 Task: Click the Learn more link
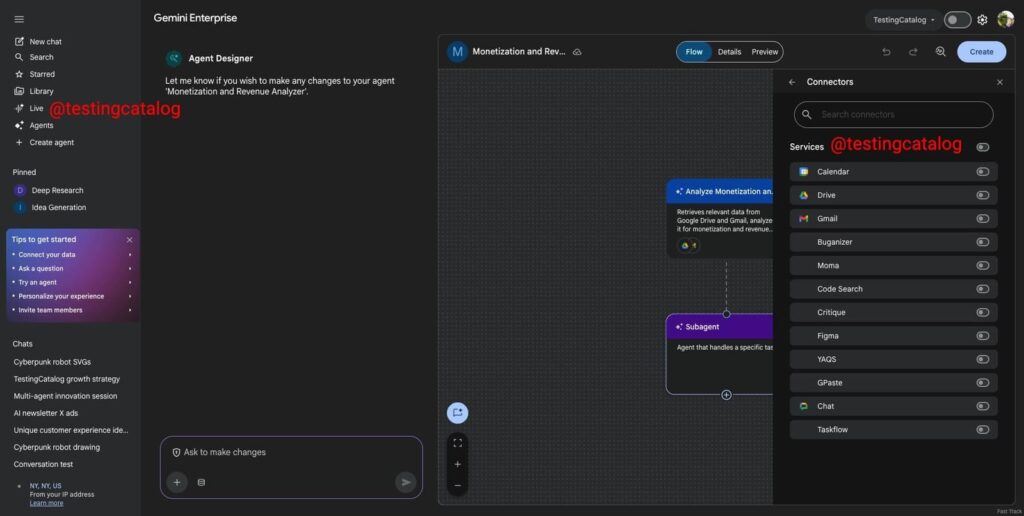pyautogui.click(x=46, y=504)
